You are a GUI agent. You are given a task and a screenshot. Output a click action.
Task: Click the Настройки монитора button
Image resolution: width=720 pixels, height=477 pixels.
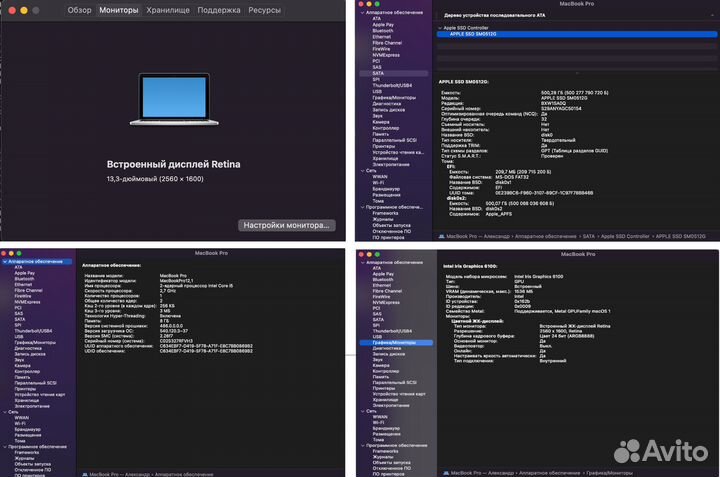pyautogui.click(x=287, y=225)
